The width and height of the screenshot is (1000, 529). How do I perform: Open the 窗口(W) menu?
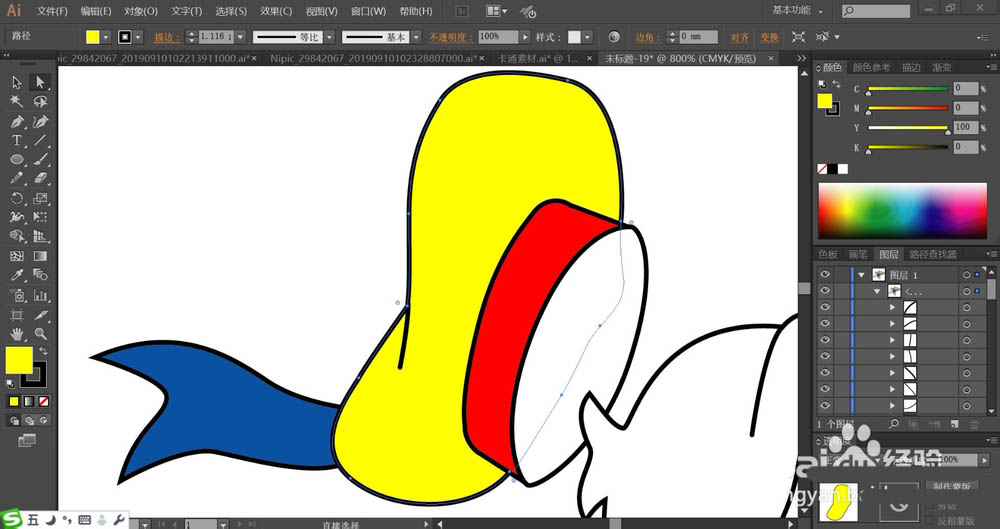click(x=368, y=11)
